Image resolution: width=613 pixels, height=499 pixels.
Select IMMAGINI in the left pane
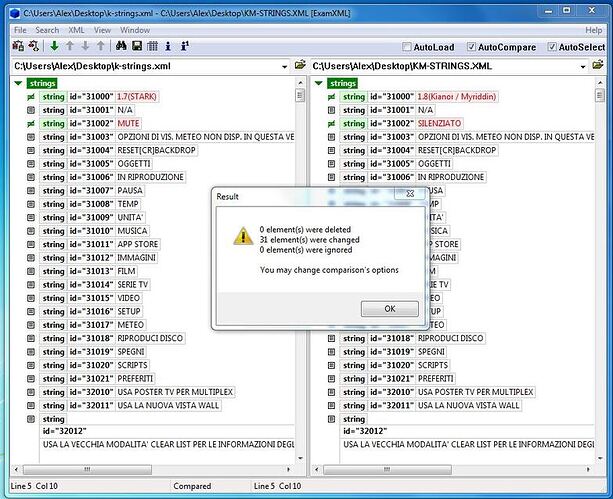[x=136, y=258]
